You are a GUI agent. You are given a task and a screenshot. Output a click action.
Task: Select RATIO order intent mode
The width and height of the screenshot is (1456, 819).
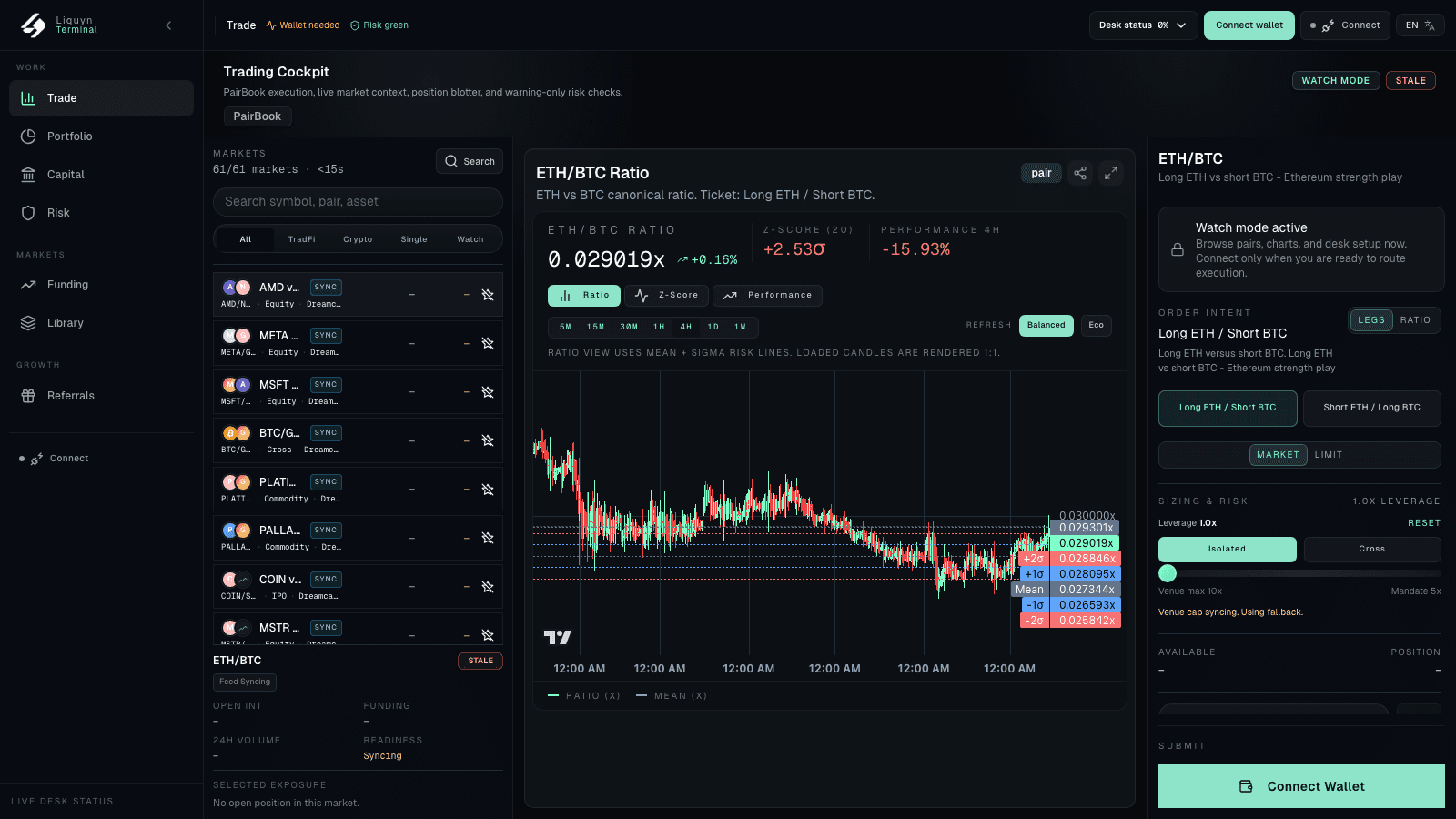[1415, 320]
